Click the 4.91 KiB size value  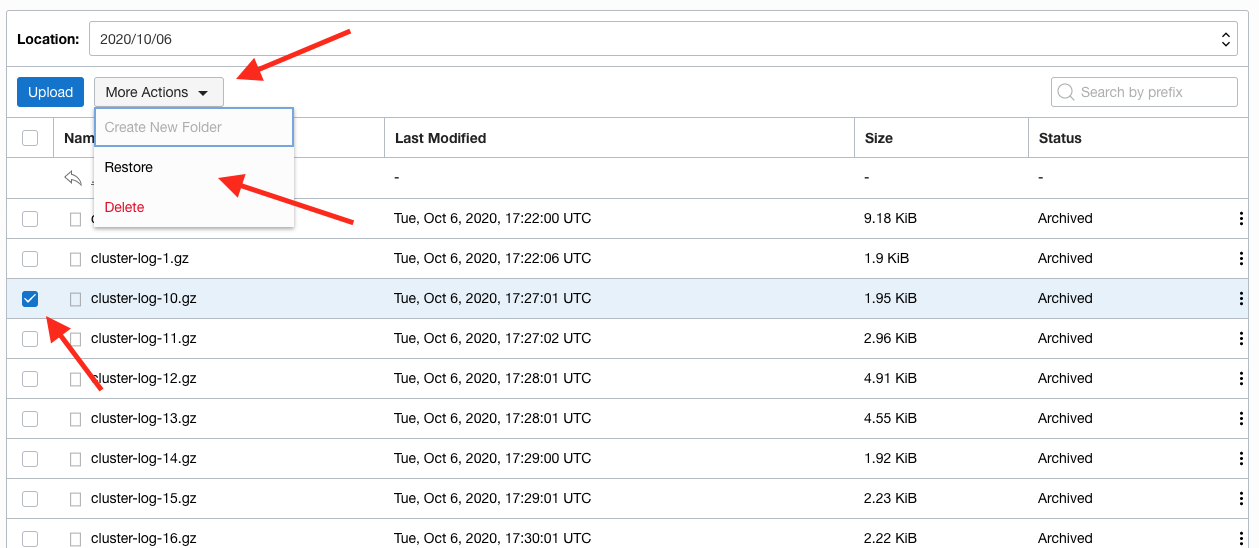(x=890, y=378)
